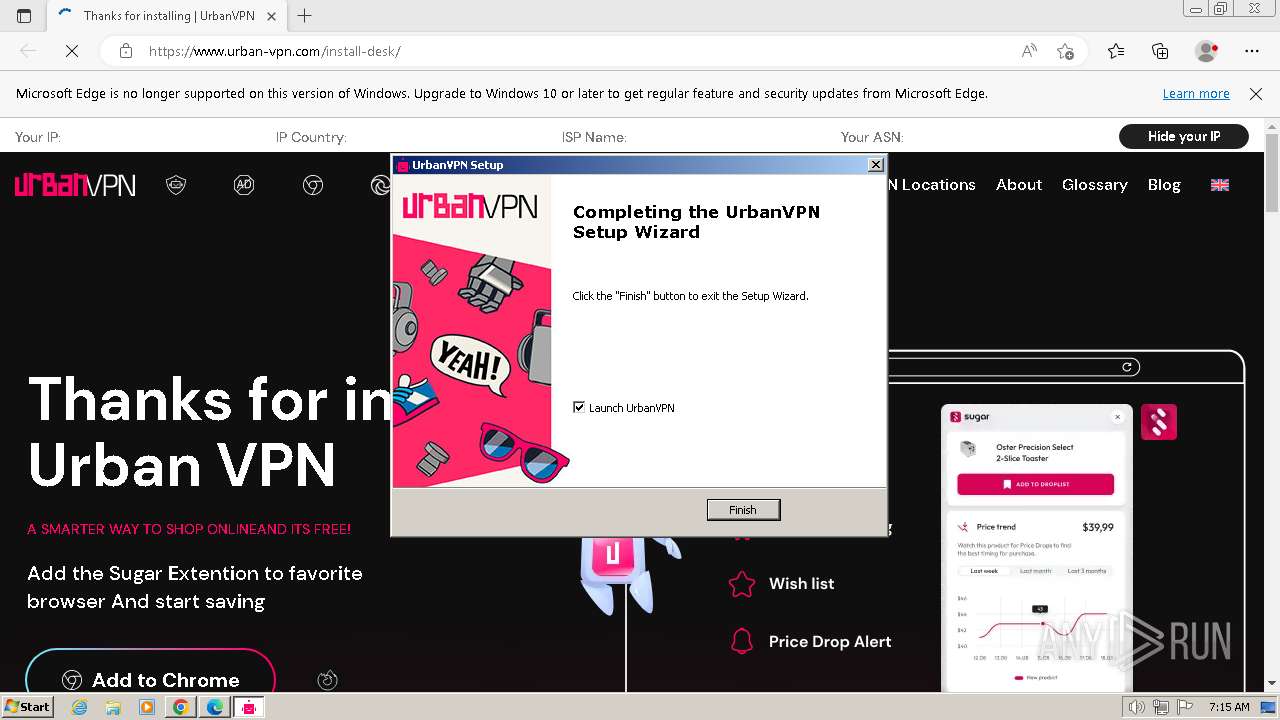Select Last 3 months tab in price trend
Image resolution: width=1280 pixels, height=720 pixels.
coord(1087,571)
